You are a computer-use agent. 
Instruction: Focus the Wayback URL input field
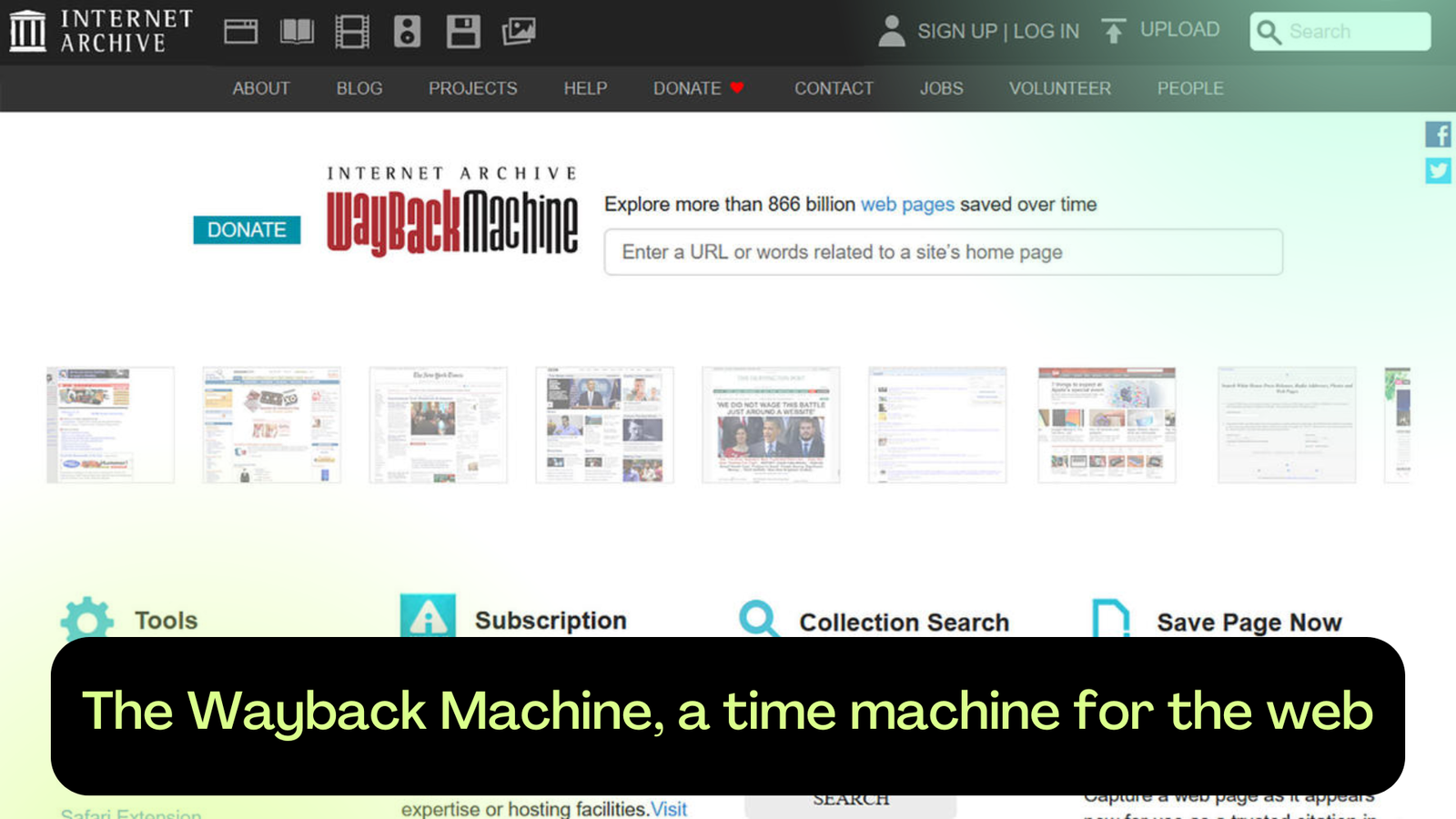tap(944, 252)
